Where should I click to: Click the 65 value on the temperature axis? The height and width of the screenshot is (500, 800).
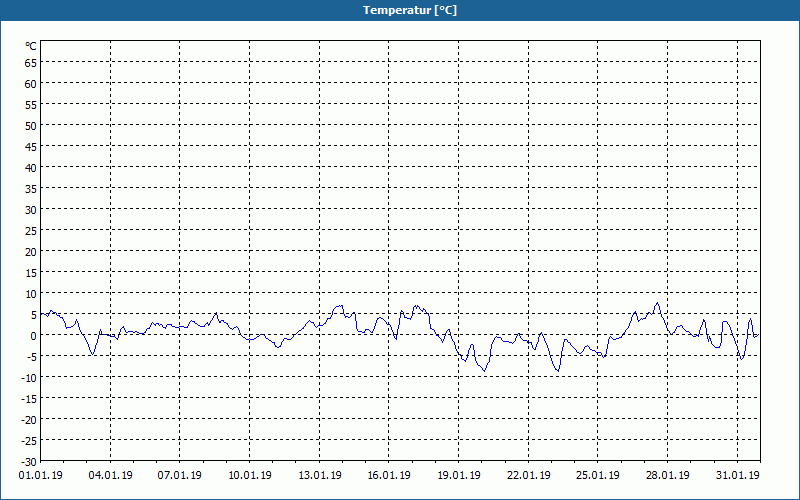click(x=31, y=63)
